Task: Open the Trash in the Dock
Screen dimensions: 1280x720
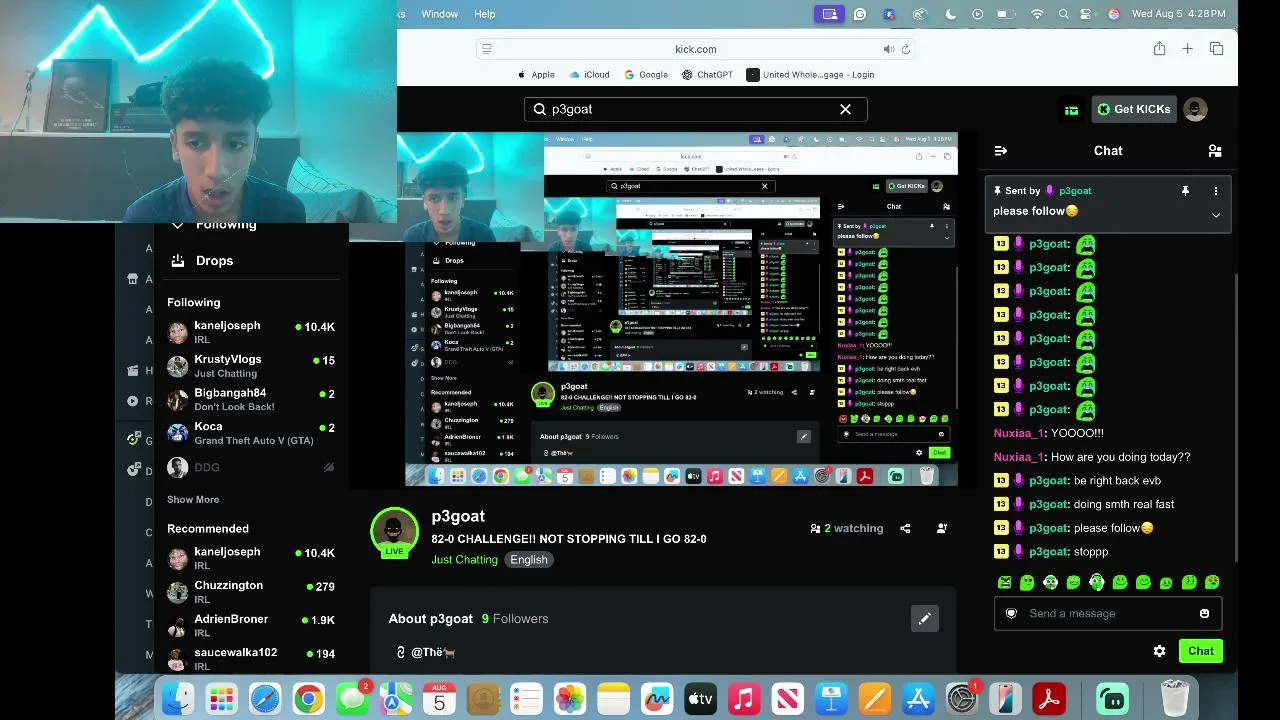Action: pyautogui.click(x=1174, y=698)
